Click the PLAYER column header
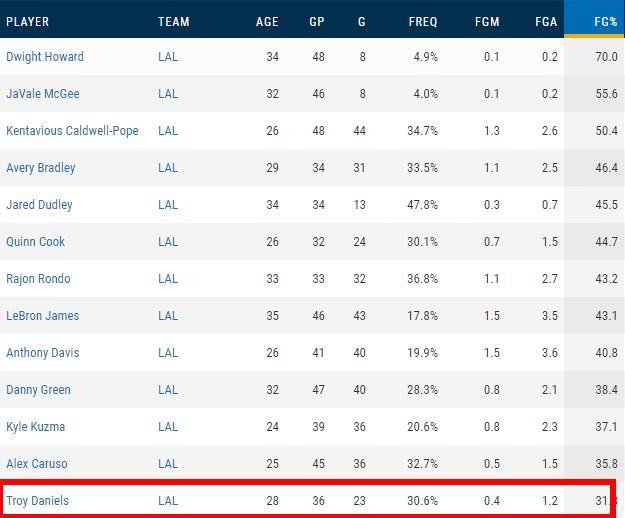This screenshot has width=625, height=518. [x=28, y=22]
